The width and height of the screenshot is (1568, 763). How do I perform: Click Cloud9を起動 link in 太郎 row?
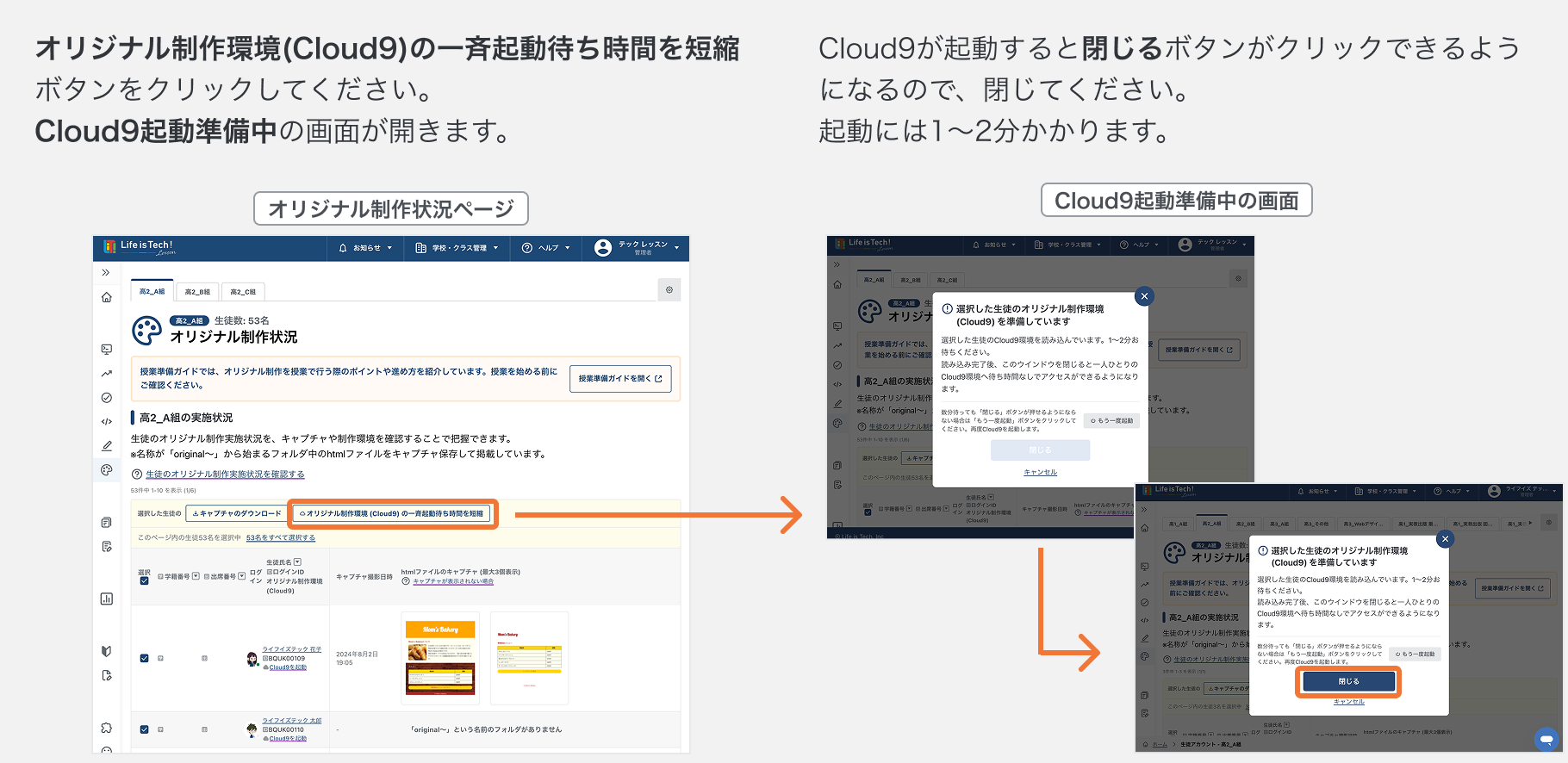click(x=287, y=739)
